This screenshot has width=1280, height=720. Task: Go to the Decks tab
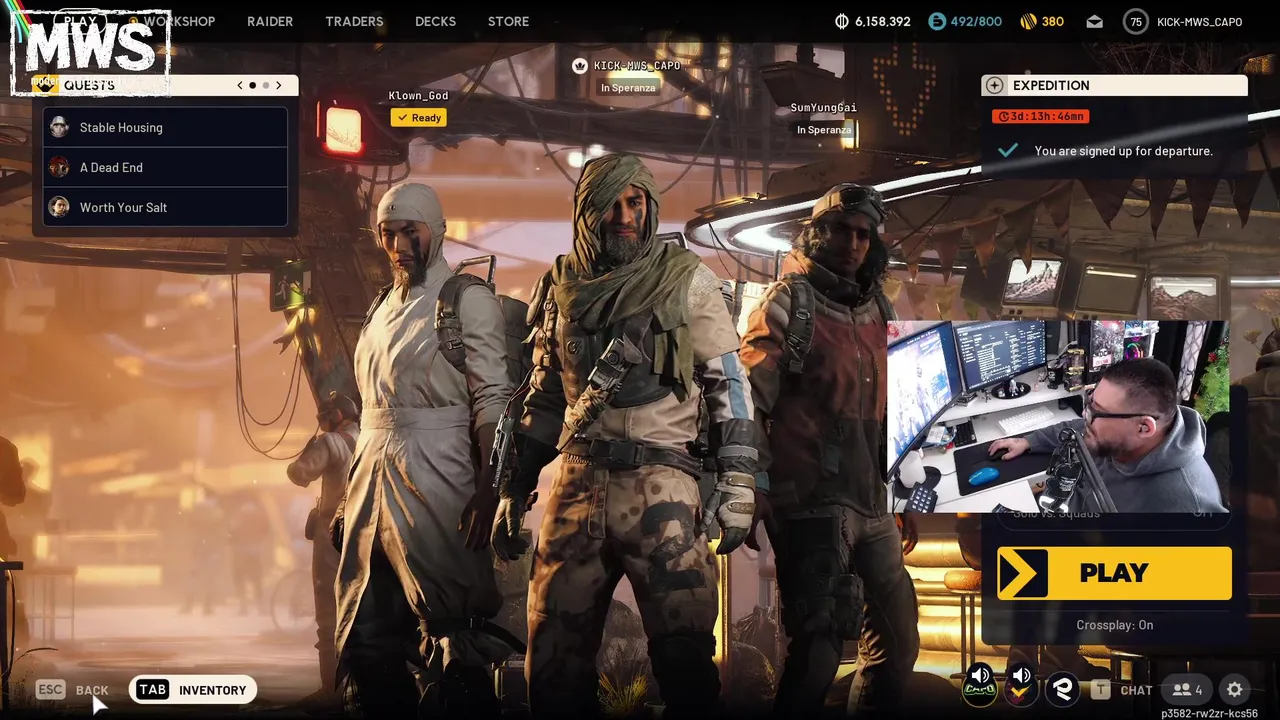(435, 21)
